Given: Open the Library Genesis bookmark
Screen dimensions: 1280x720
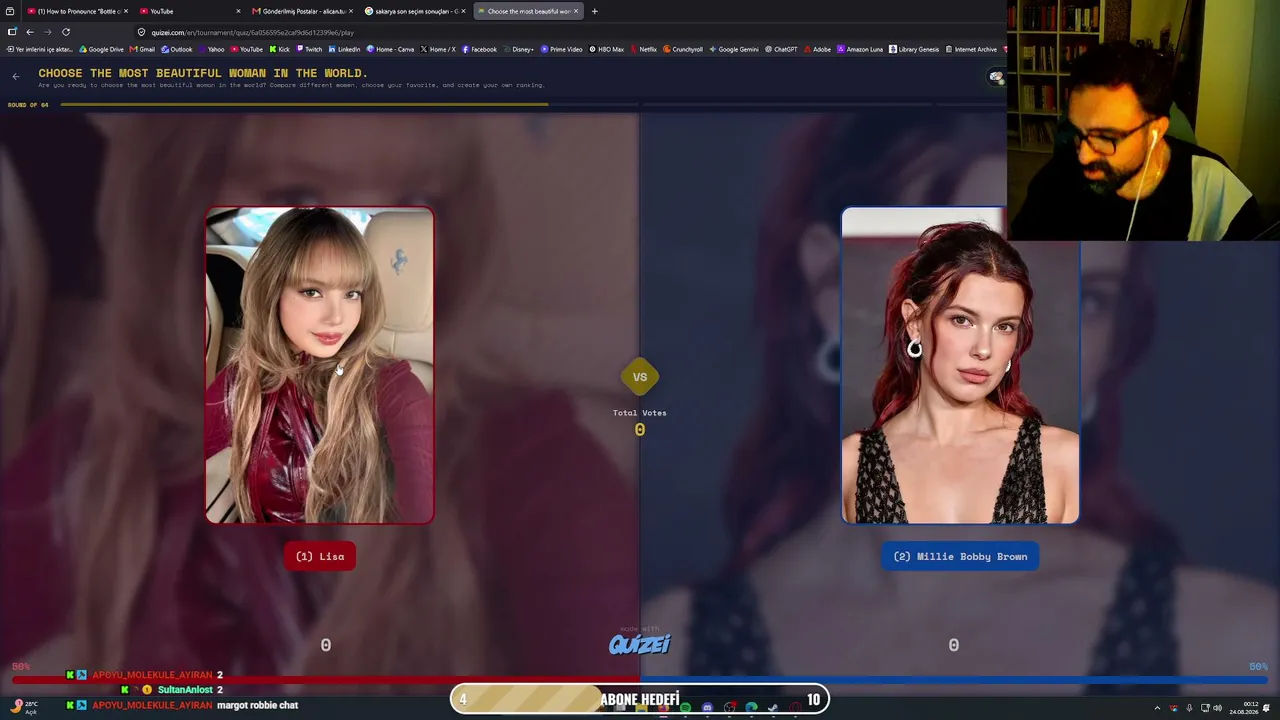Looking at the screenshot, I should 915,49.
